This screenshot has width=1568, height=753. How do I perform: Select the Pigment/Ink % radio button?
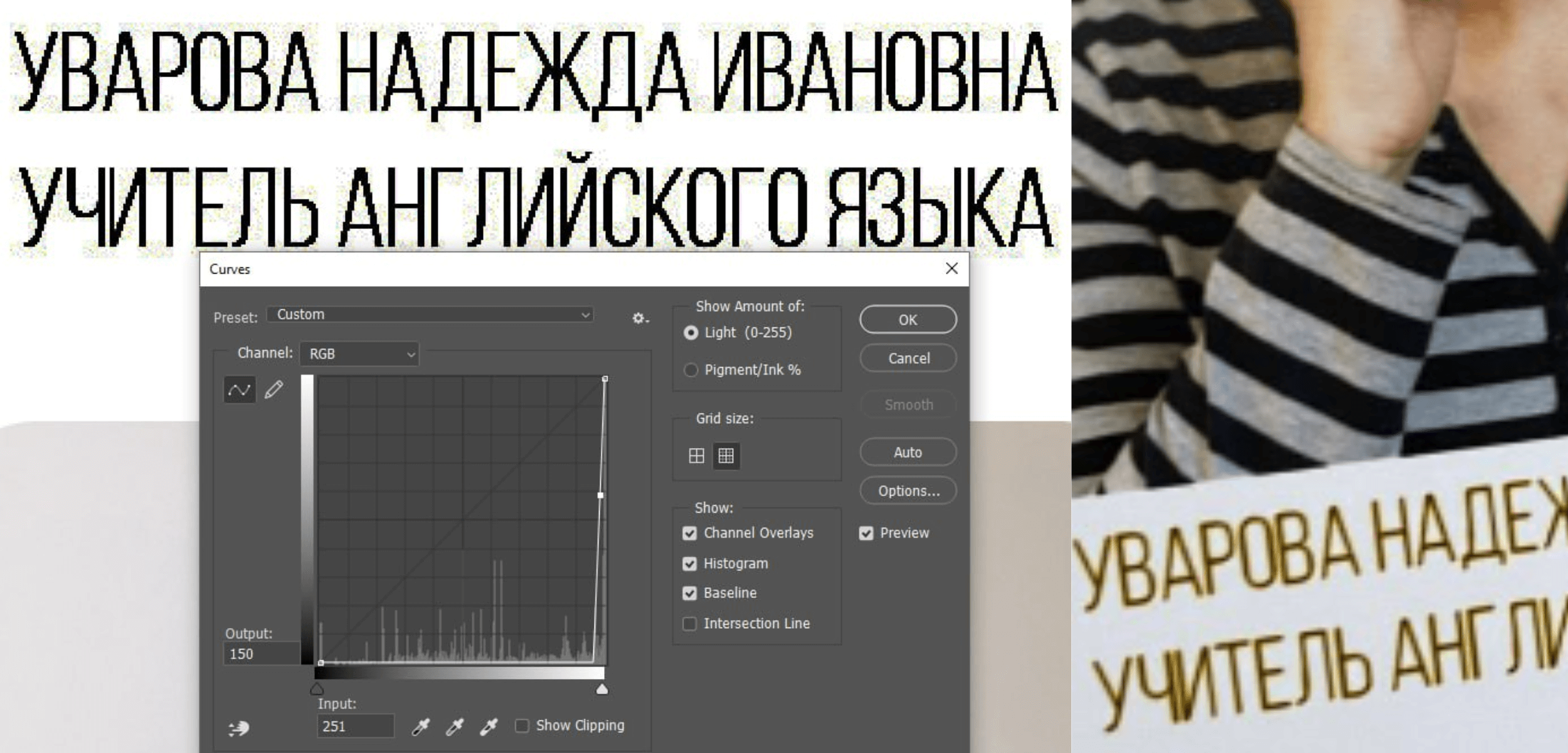(691, 370)
